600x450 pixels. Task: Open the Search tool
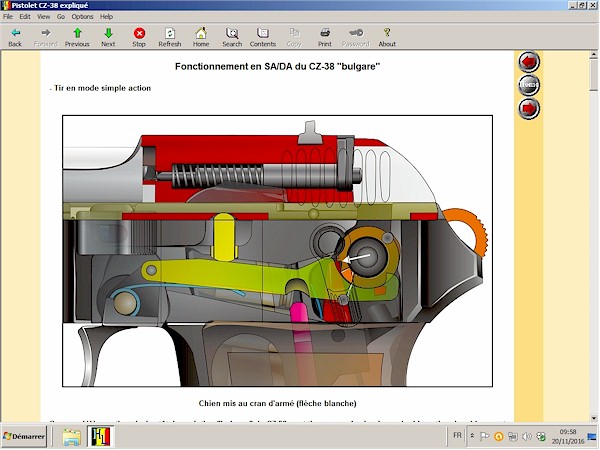coord(232,38)
